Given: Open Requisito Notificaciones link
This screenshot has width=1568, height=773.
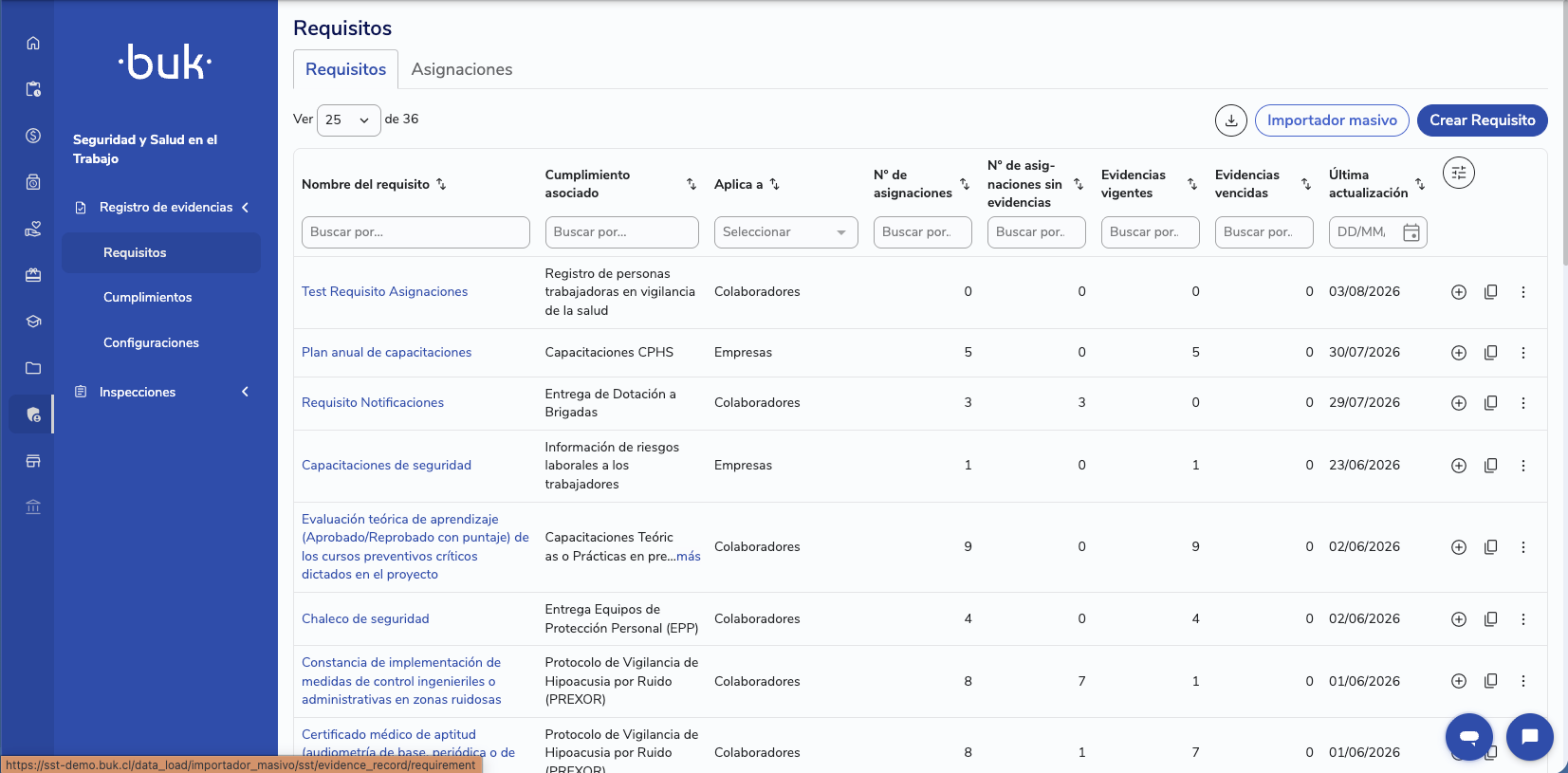Looking at the screenshot, I should pos(373,403).
